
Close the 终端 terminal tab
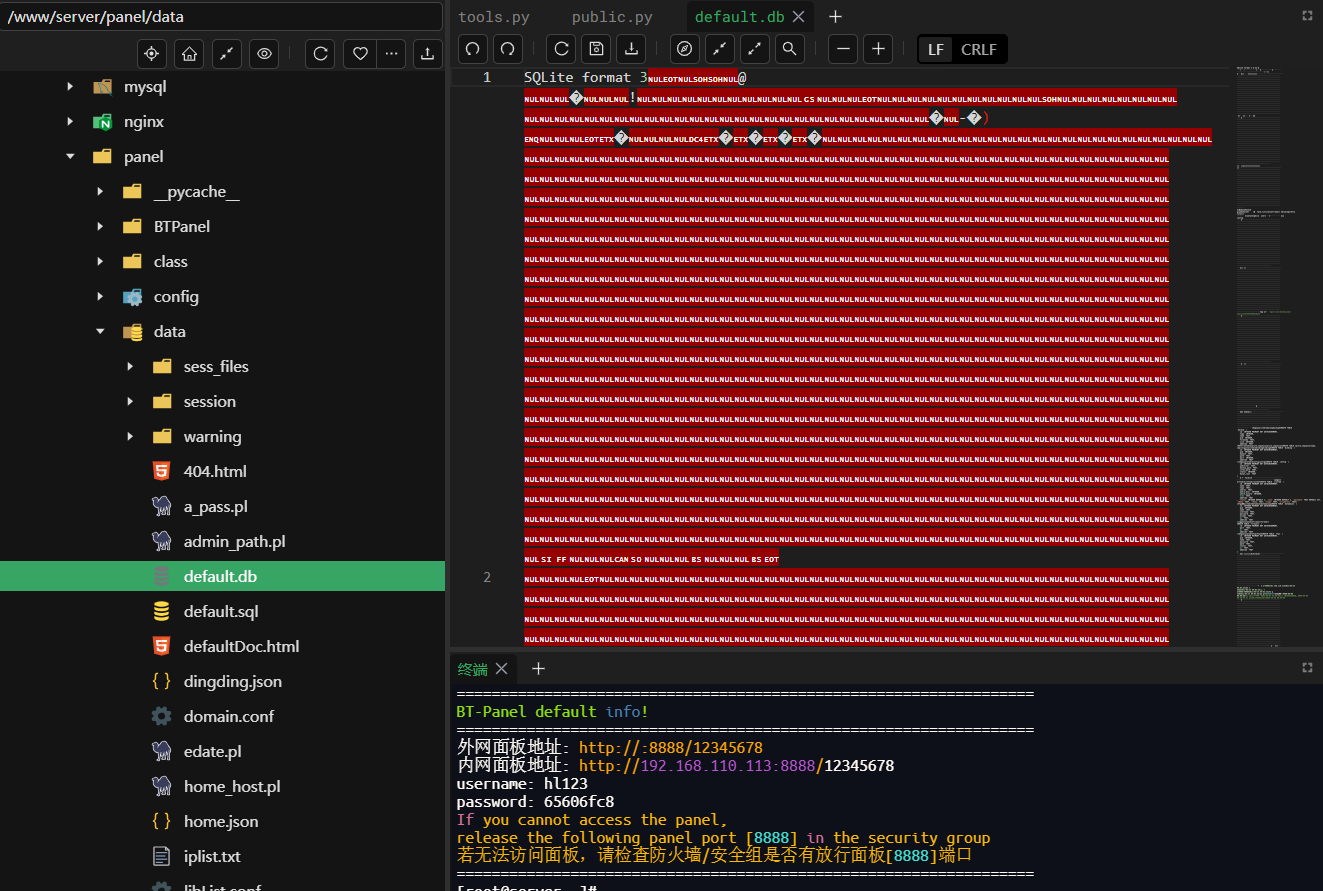502,669
